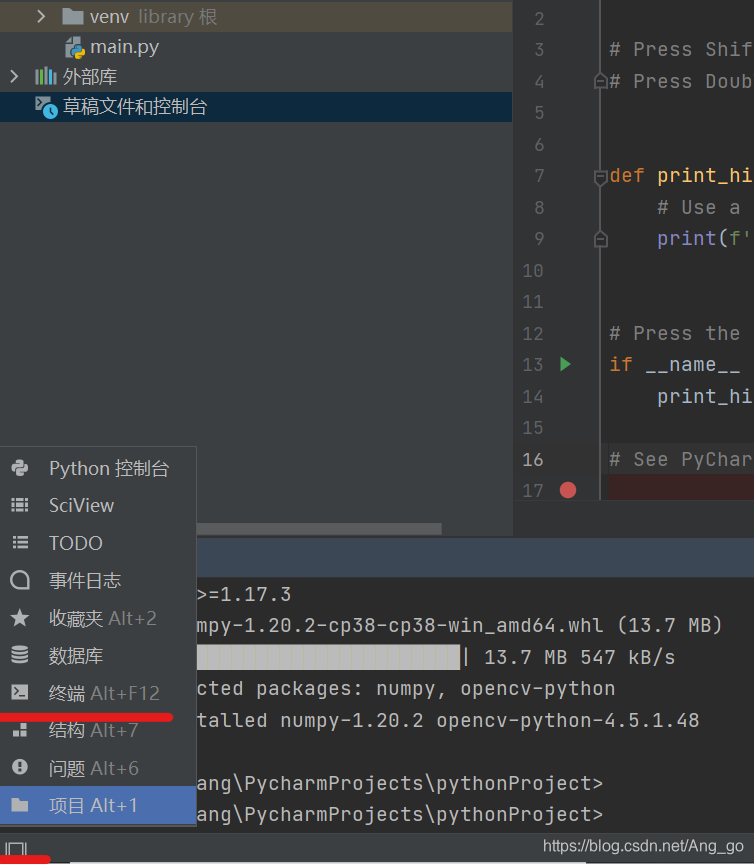Click the last terminal prompt line

(399, 814)
